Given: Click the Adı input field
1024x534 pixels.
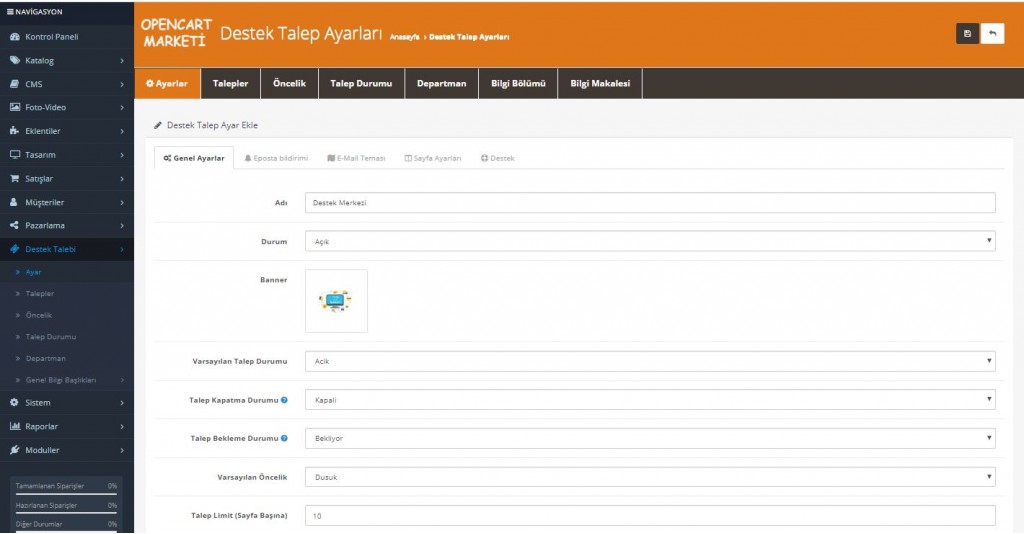Looking at the screenshot, I should (650, 203).
